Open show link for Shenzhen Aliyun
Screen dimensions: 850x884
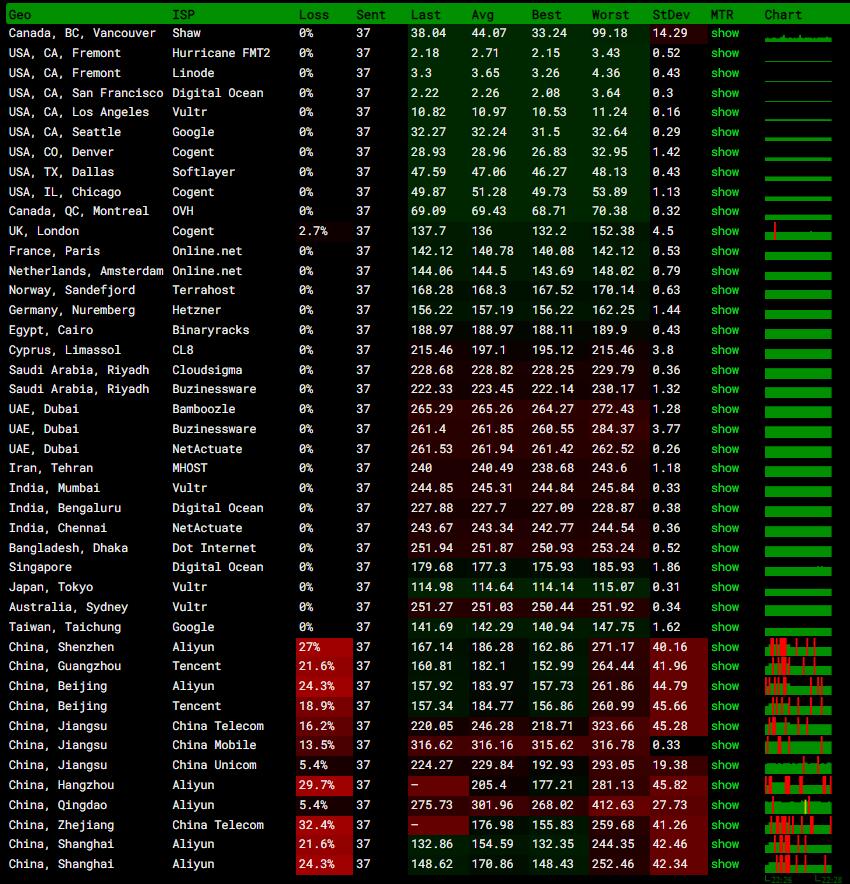pyautogui.click(x=725, y=647)
